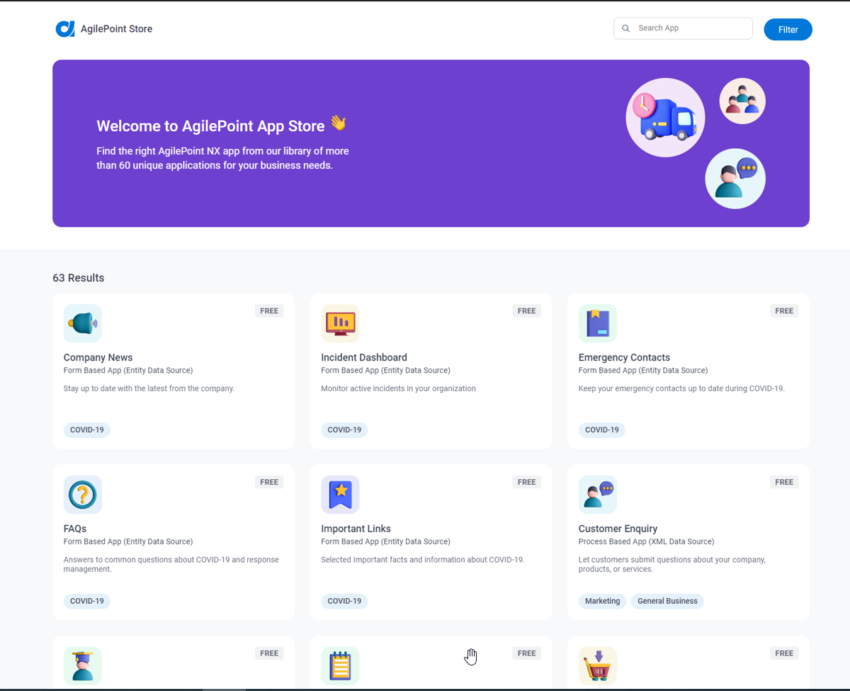Image resolution: width=850 pixels, height=691 pixels.
Task: Click the AgilePoint logo in the header
Action: [67, 28]
